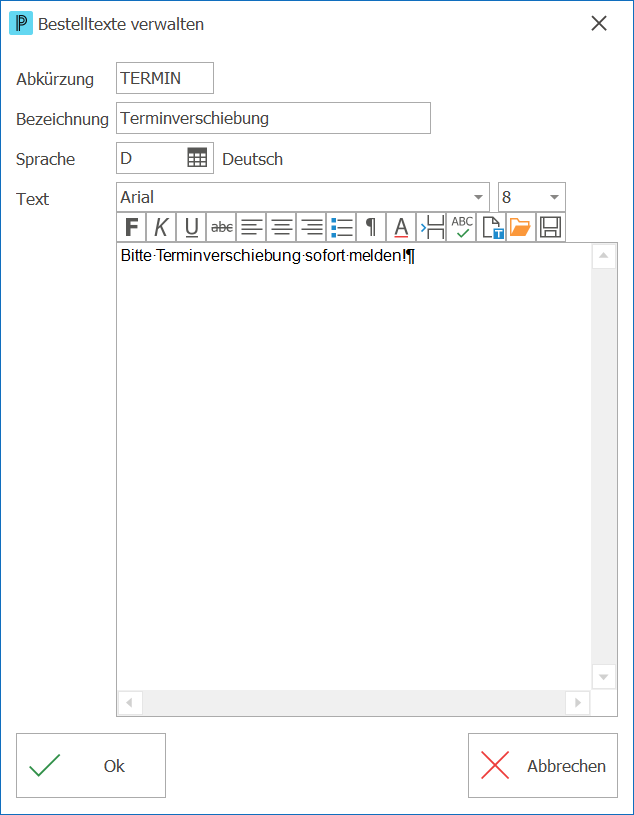Click the horizontal scrollbar left arrow
This screenshot has height=815, width=634.
point(130,703)
